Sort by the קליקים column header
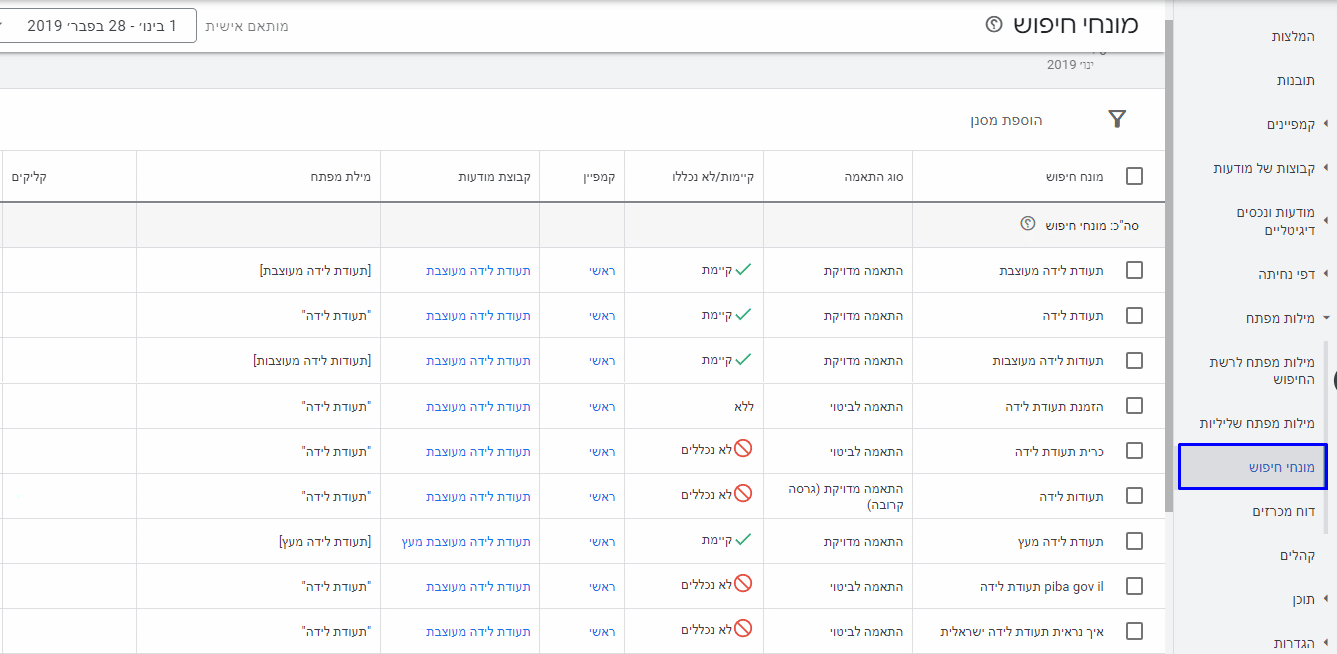The width and height of the screenshot is (1337, 654). point(29,176)
